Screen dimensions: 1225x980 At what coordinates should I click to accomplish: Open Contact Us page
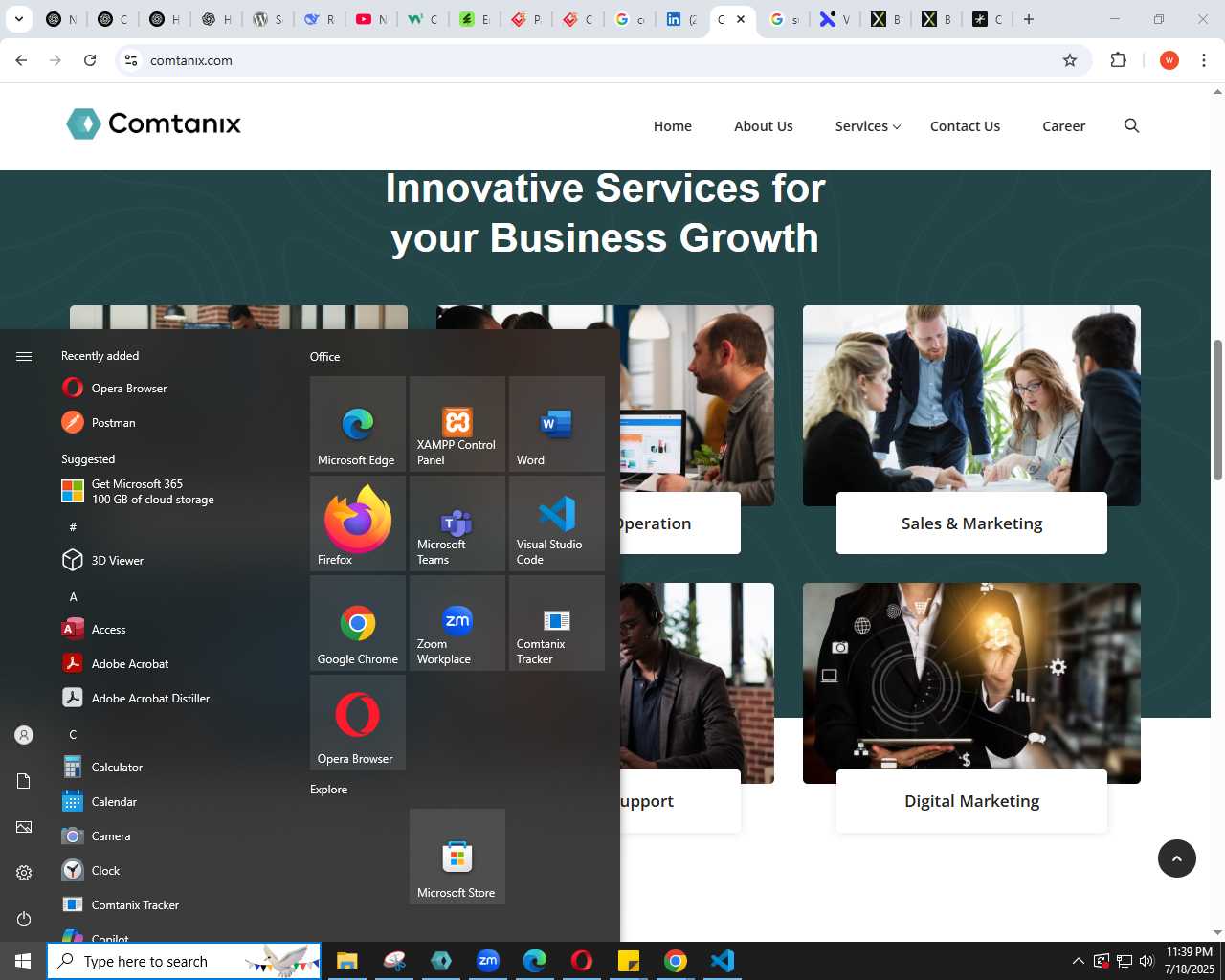pyautogui.click(x=965, y=126)
